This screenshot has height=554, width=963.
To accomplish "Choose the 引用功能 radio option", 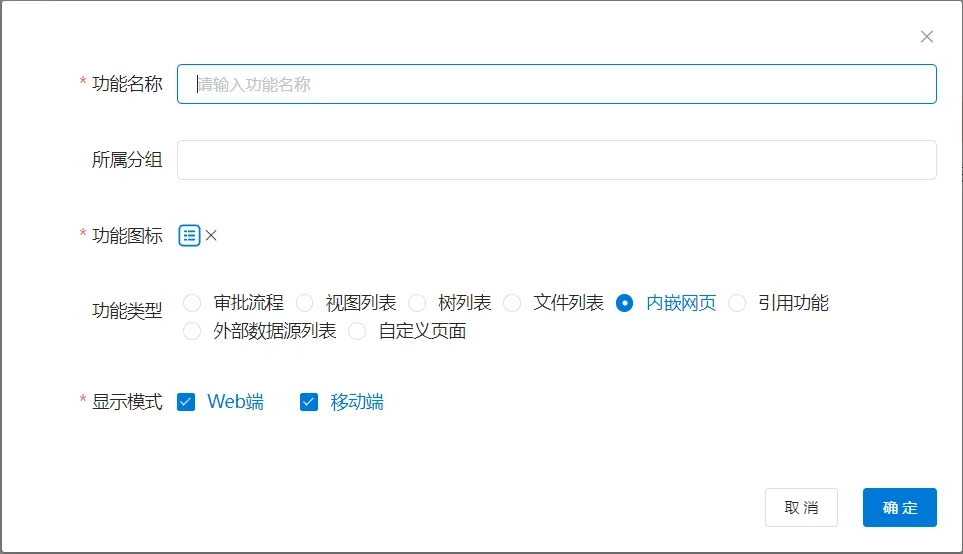I will 737,303.
